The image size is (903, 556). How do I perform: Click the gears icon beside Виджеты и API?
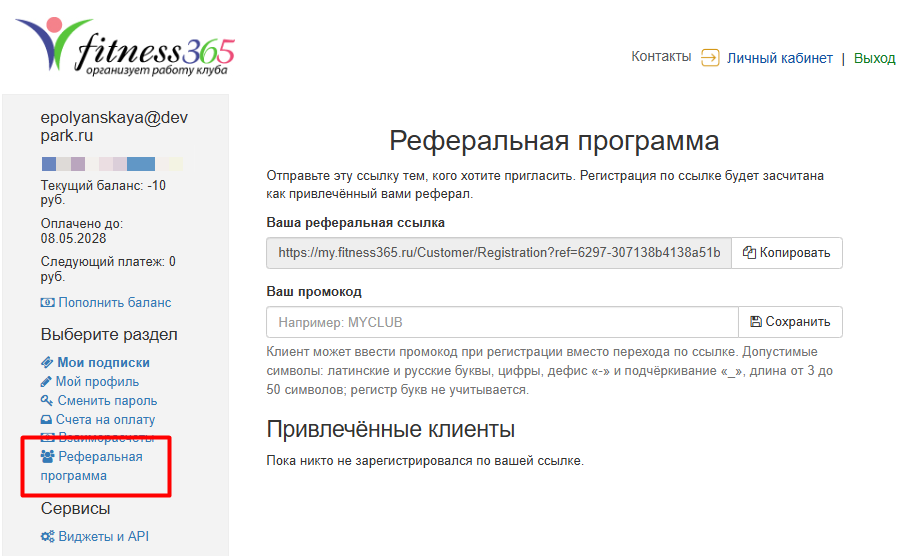tap(48, 536)
